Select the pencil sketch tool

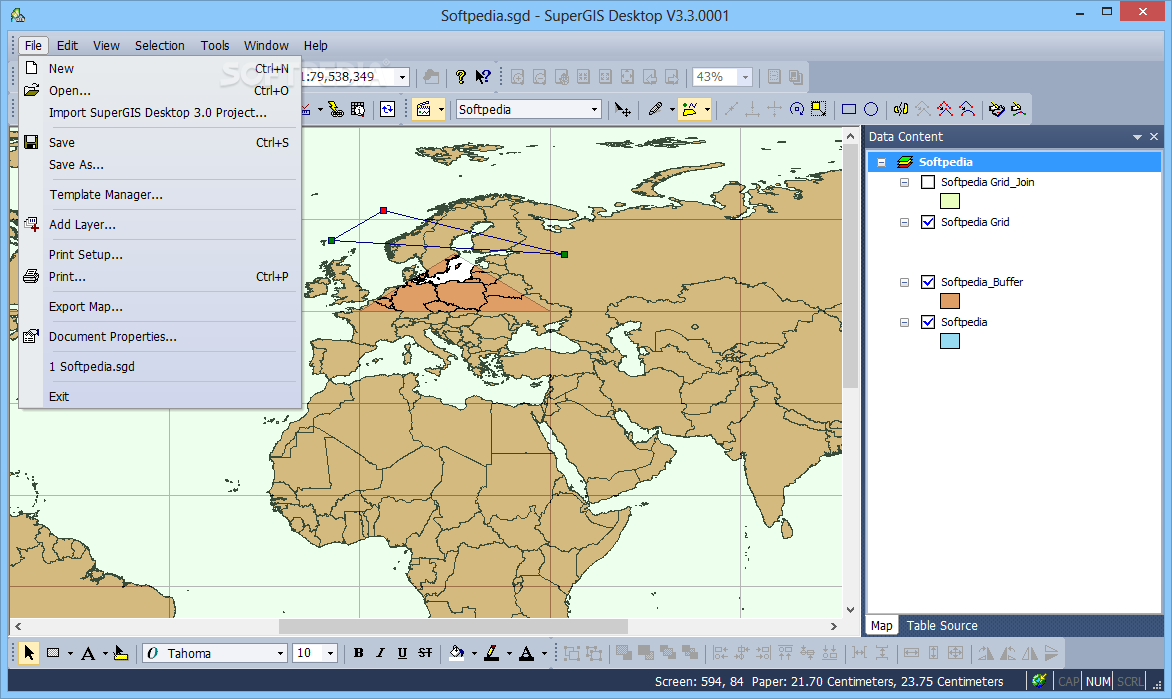pyautogui.click(x=655, y=109)
